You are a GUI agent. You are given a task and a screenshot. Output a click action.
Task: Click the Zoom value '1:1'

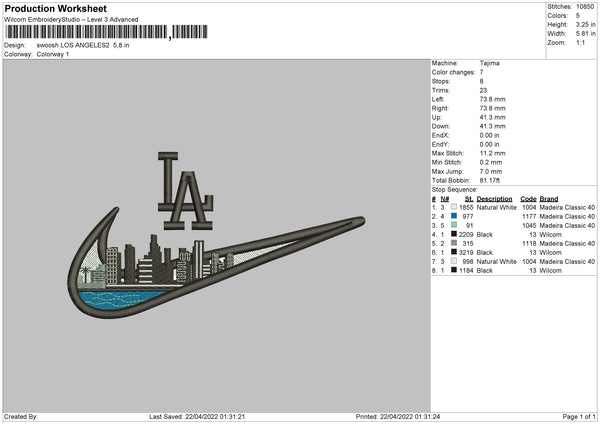(x=580, y=42)
